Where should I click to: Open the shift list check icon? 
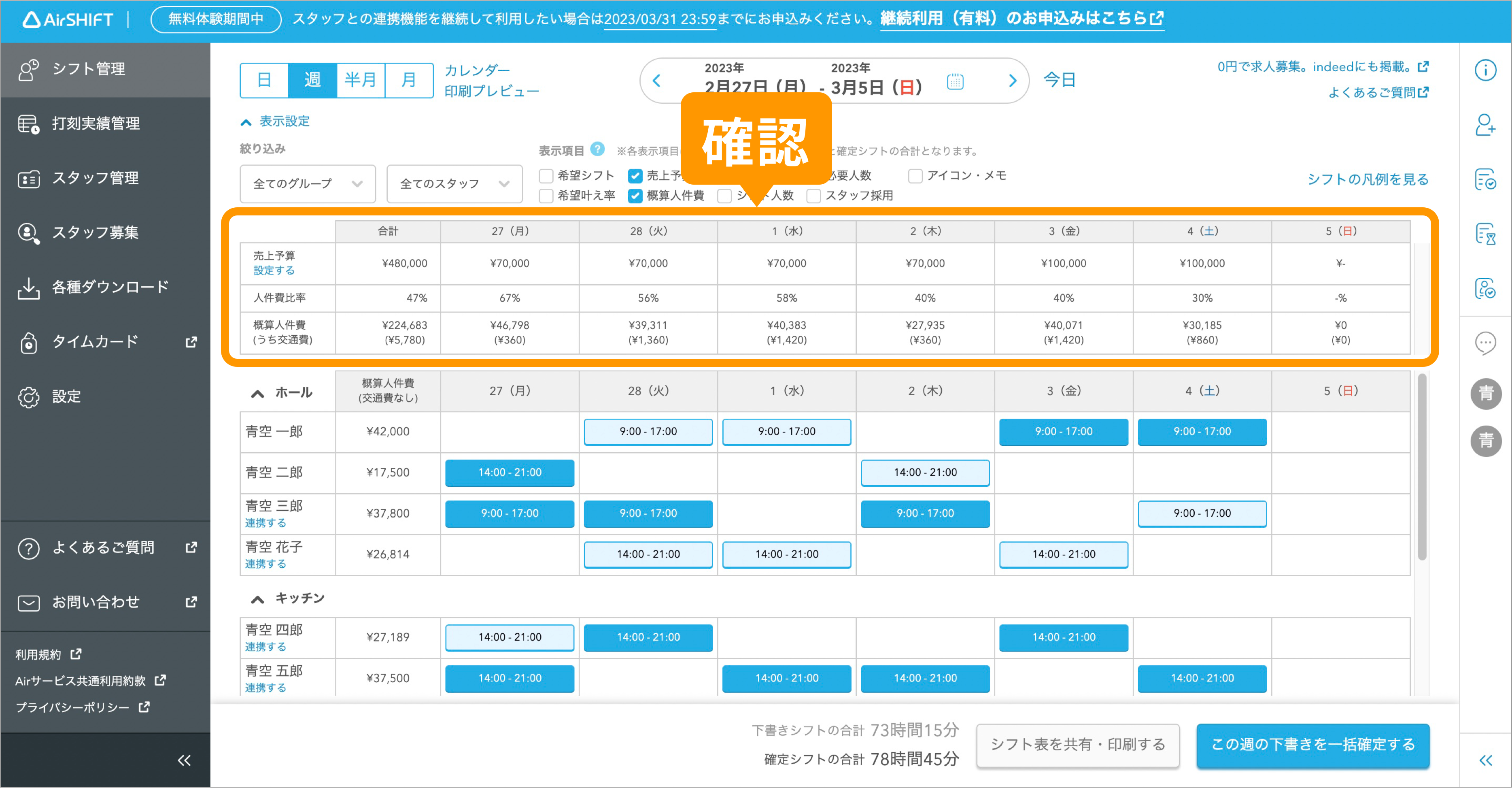tap(1485, 179)
